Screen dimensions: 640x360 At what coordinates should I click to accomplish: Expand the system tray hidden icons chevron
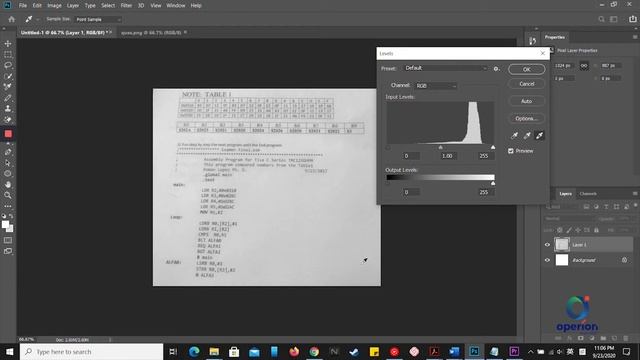tap(530, 351)
